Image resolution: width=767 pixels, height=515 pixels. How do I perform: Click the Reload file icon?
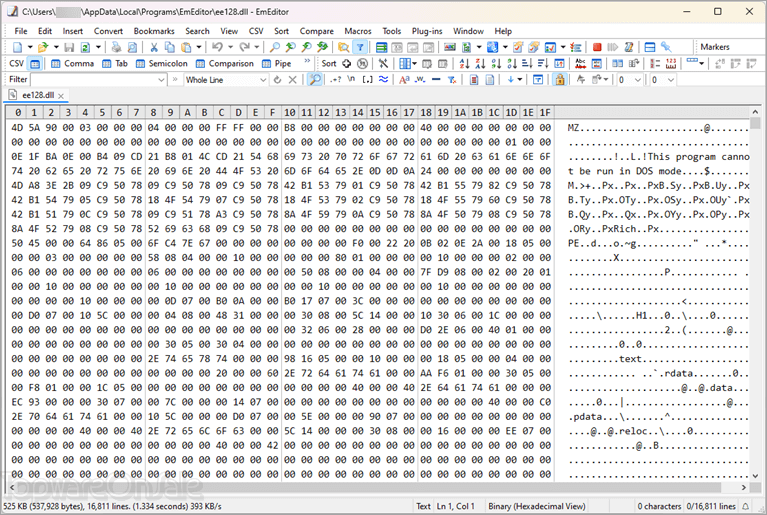coord(85,47)
